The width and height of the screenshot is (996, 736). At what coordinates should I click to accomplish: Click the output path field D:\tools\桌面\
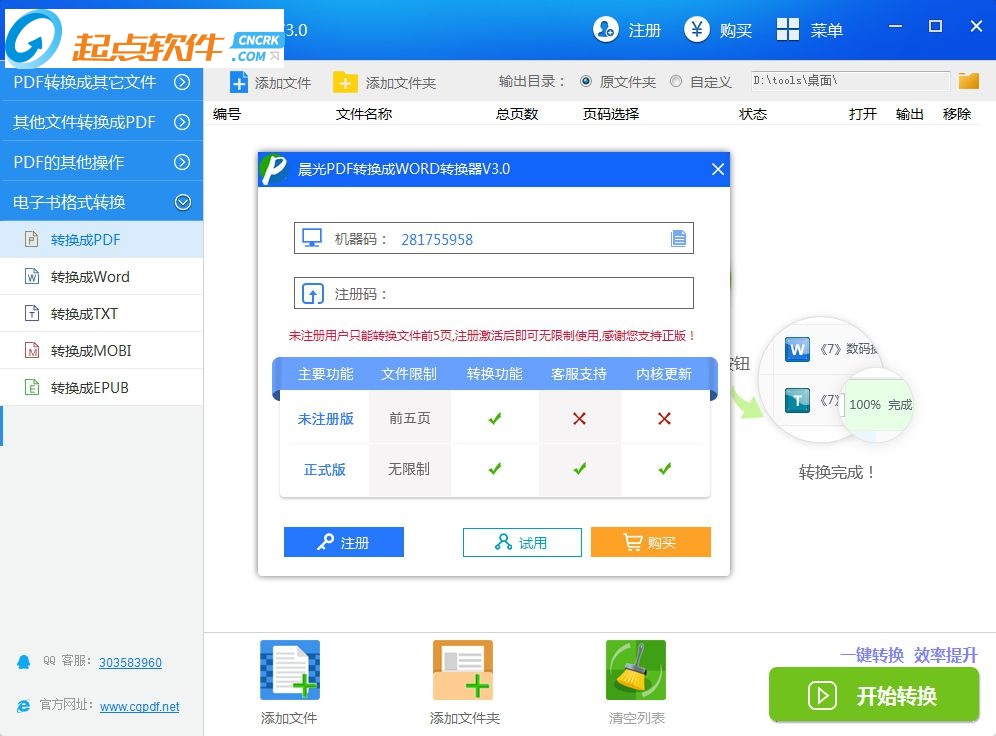(x=850, y=81)
